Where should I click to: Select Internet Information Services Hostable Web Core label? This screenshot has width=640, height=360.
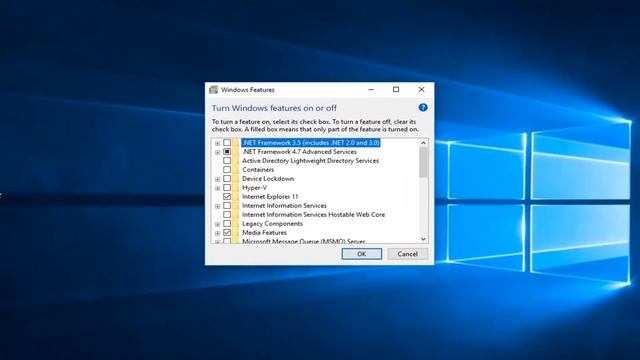(x=313, y=215)
